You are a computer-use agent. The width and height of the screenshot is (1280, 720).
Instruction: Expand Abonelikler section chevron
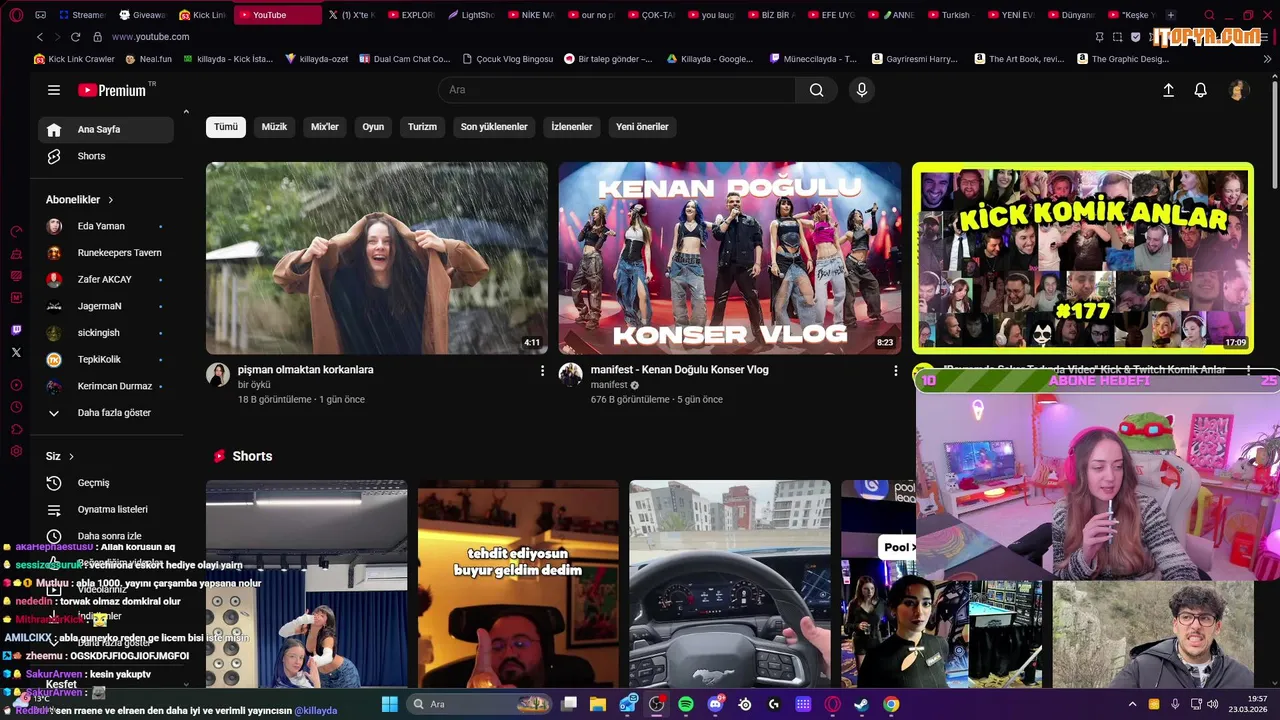[x=111, y=200]
